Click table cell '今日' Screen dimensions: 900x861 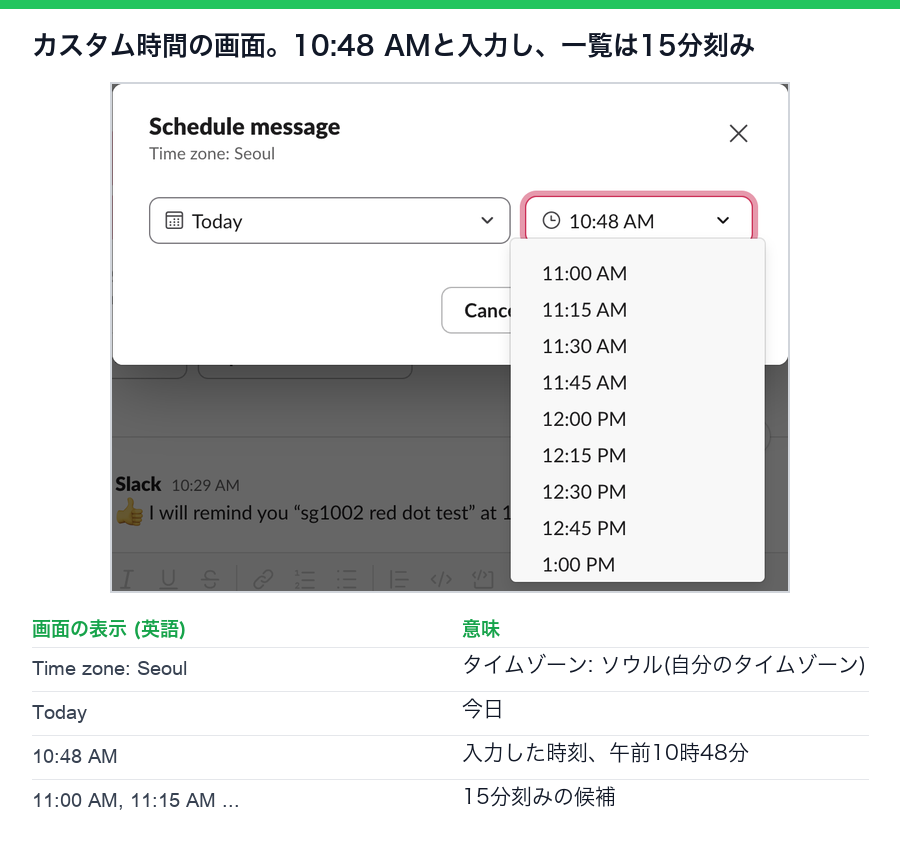click(482, 709)
